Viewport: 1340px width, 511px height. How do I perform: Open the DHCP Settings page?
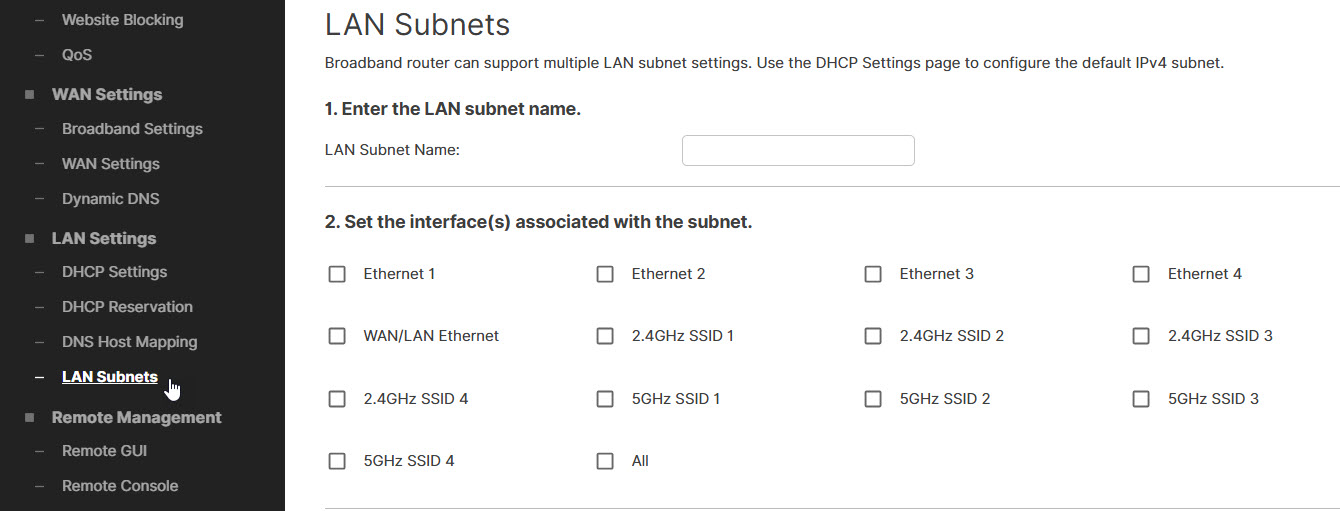[x=114, y=272]
